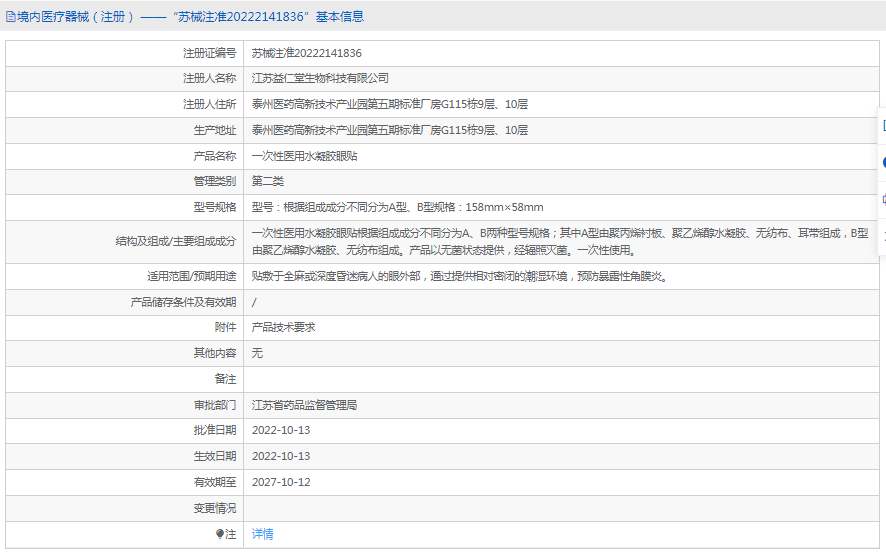This screenshot has height=553, width=886.
Task: Select the specification text with 158mm×58mm
Action: 398,207
